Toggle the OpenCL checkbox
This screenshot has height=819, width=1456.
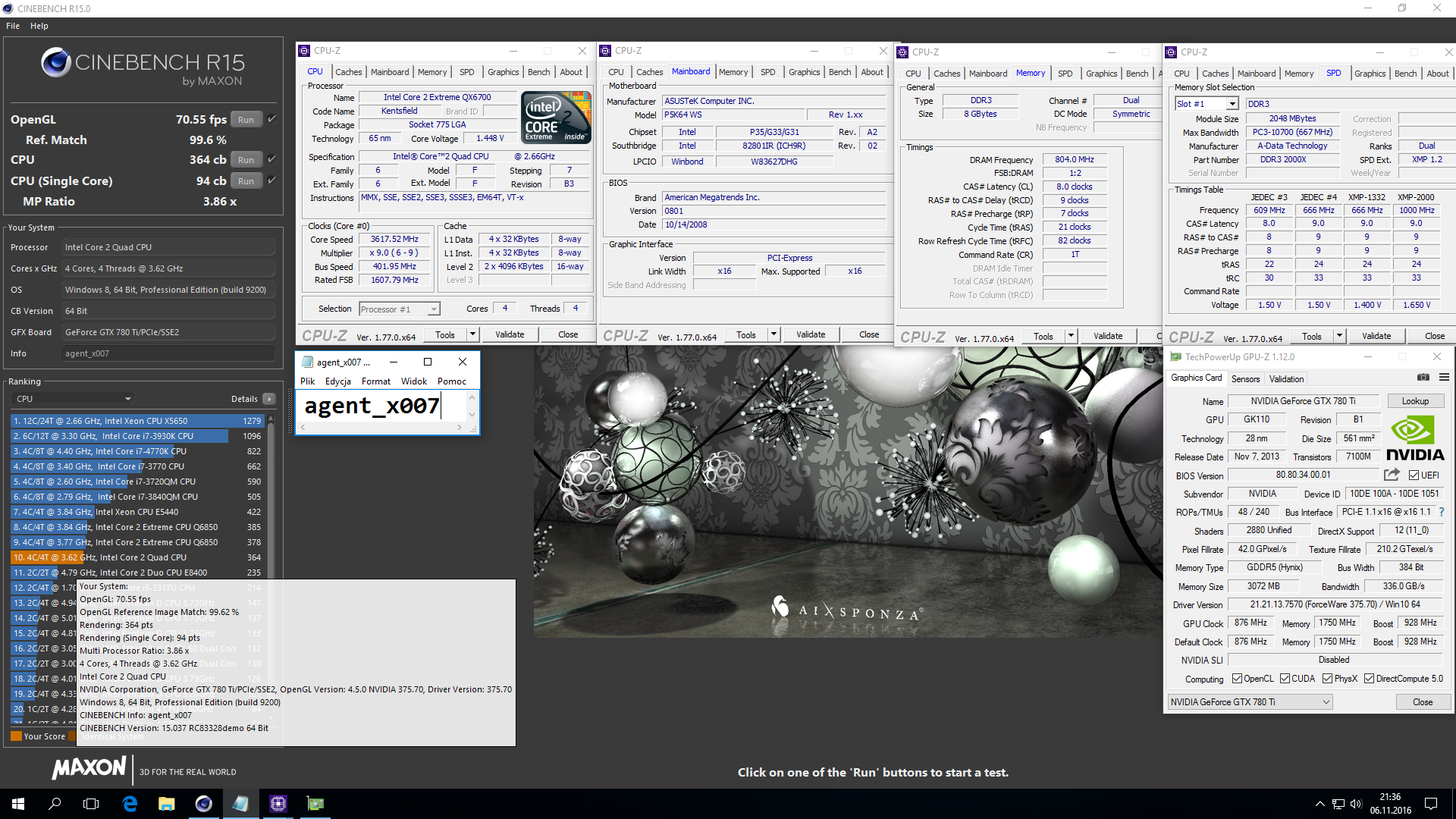(1237, 679)
